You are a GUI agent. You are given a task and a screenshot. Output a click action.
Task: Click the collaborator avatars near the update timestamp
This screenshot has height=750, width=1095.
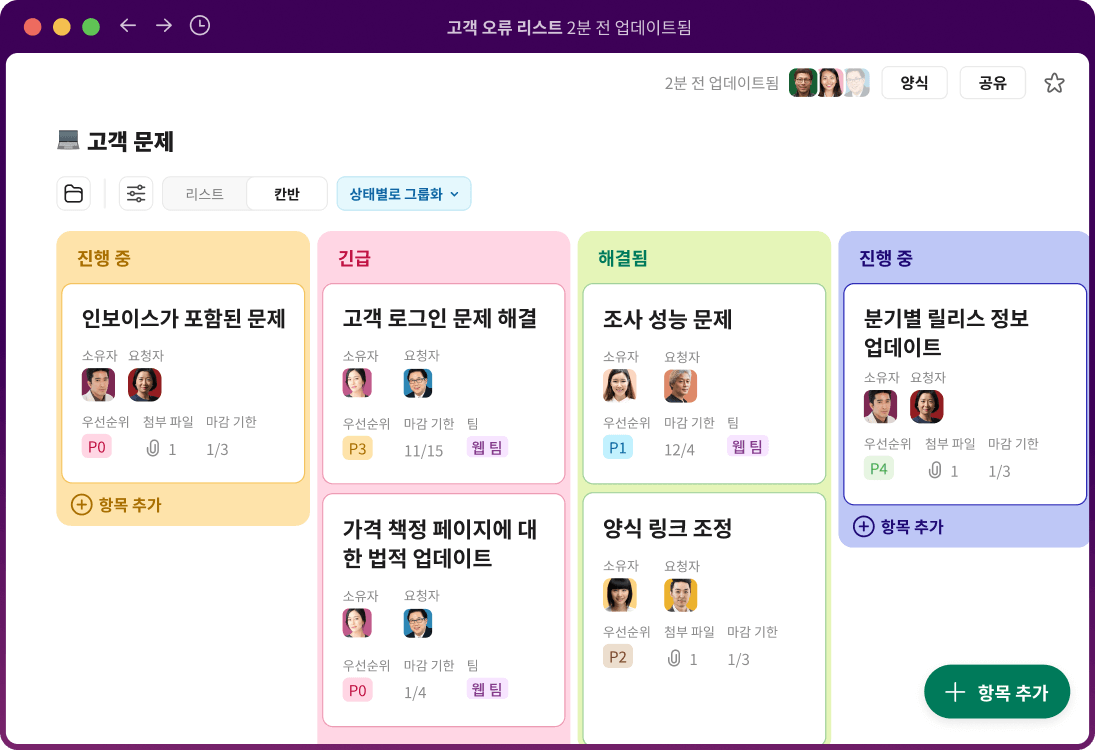click(826, 83)
